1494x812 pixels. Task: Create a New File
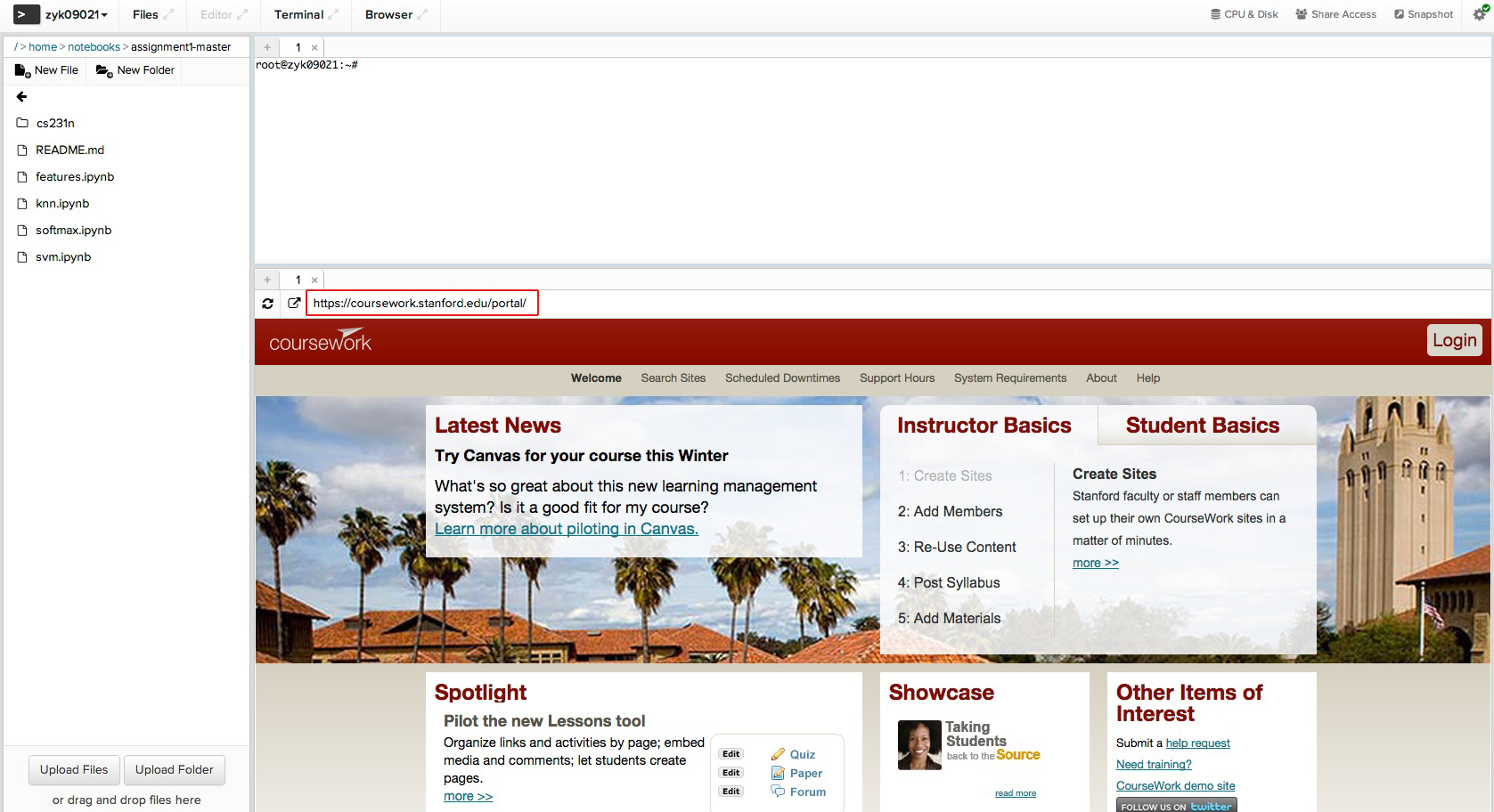tap(46, 70)
